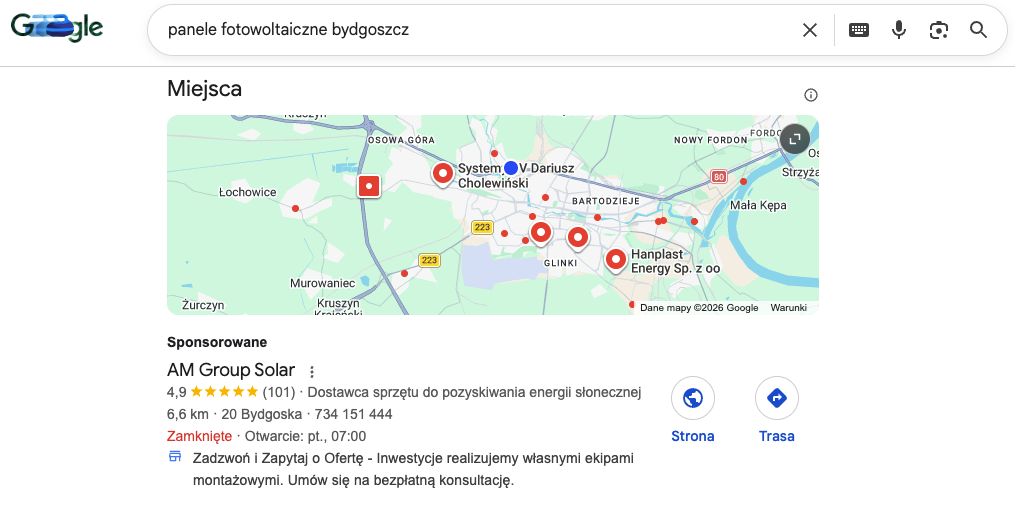
Task: Open AM Group Solar listing title
Action: pyautogui.click(x=231, y=370)
